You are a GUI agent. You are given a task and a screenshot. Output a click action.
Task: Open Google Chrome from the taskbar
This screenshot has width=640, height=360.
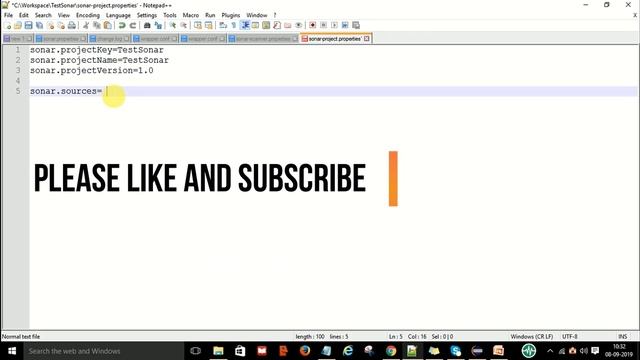[391, 351]
